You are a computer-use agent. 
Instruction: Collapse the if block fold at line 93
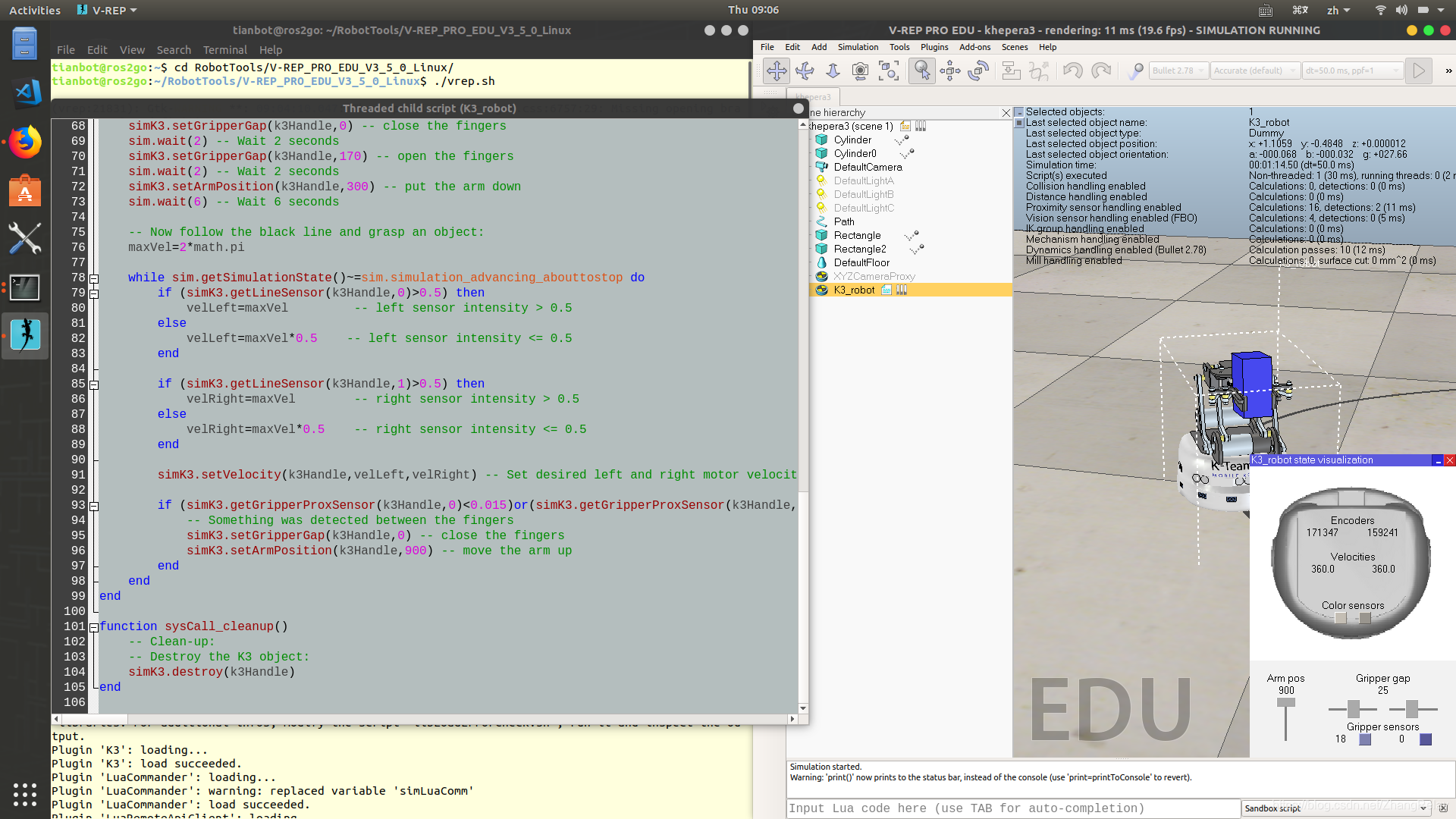click(94, 506)
